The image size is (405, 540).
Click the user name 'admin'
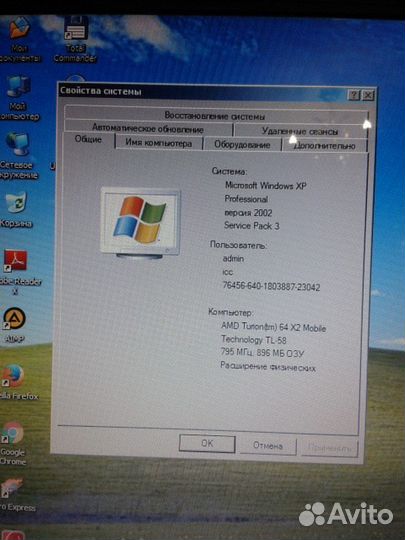coord(233,258)
